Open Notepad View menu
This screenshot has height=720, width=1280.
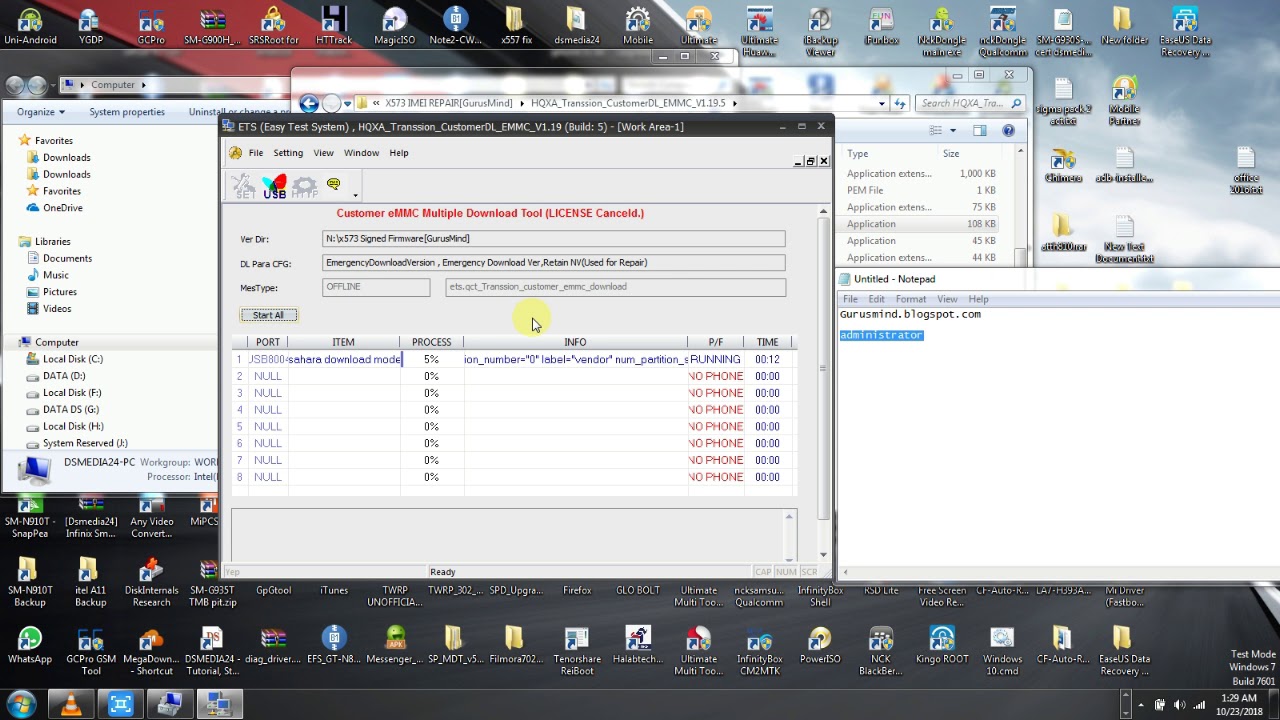pos(947,299)
